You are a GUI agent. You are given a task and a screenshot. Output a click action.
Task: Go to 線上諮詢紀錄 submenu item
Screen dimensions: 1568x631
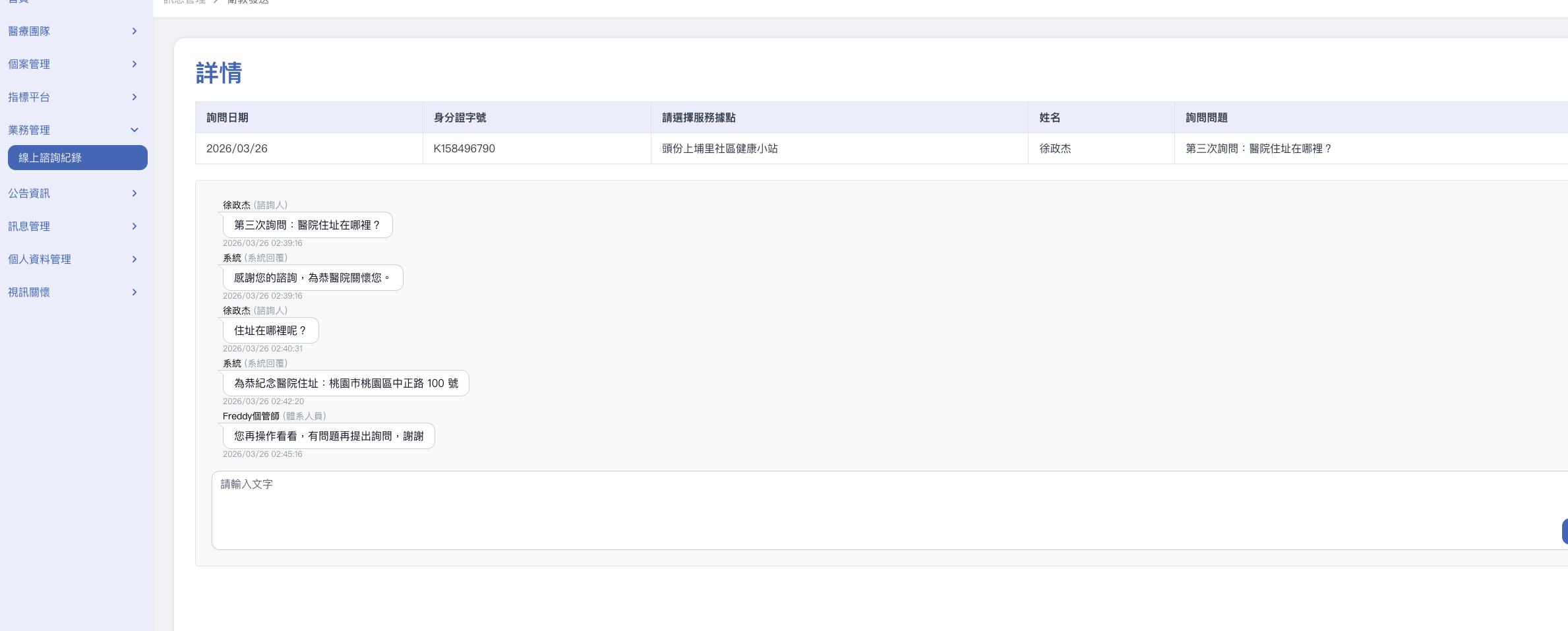pos(77,158)
